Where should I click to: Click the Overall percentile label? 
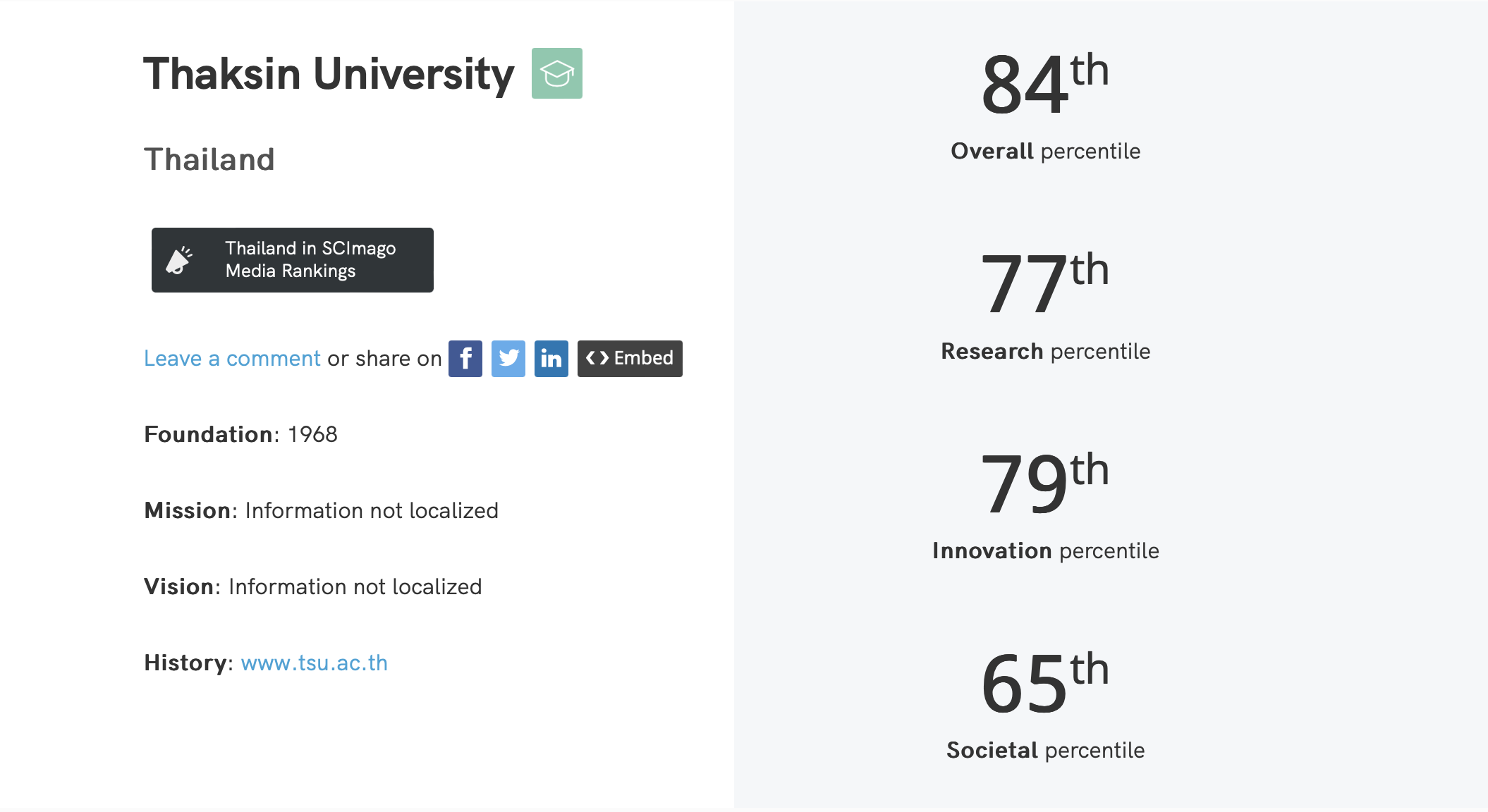tap(1045, 151)
